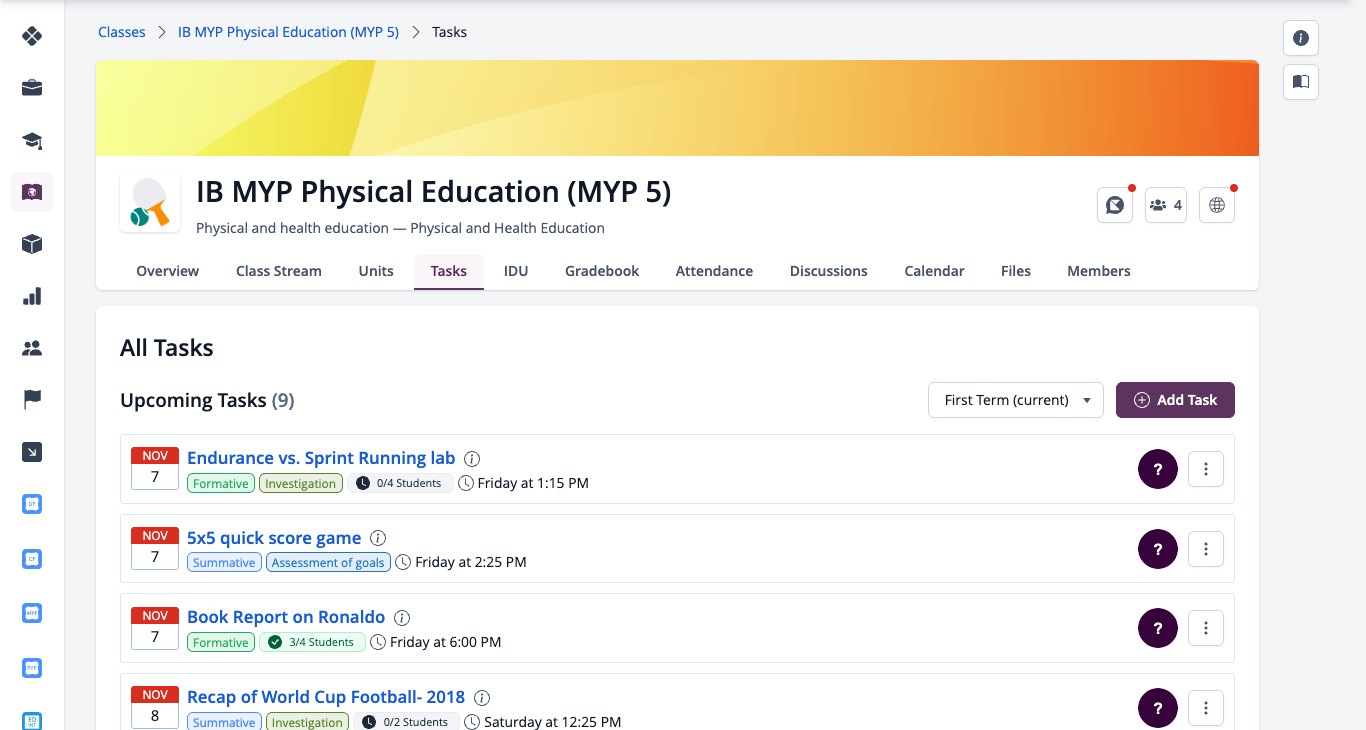Open the cube icon in the sidebar
The height and width of the screenshot is (730, 1366).
tap(32, 244)
